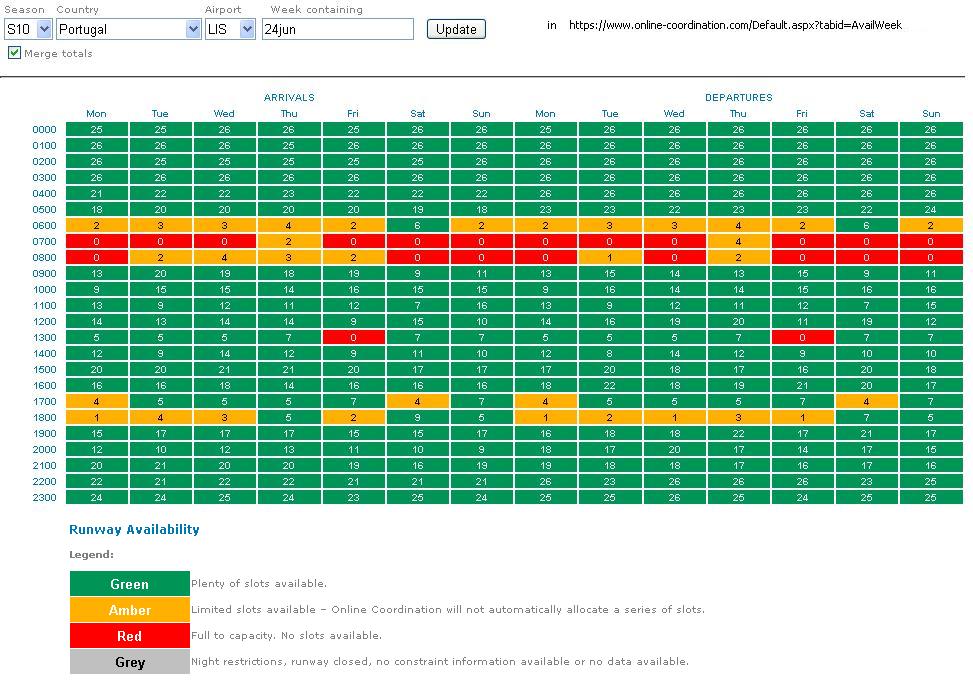Click the Amber legend swatch
973x685 pixels.
pyautogui.click(x=129, y=610)
